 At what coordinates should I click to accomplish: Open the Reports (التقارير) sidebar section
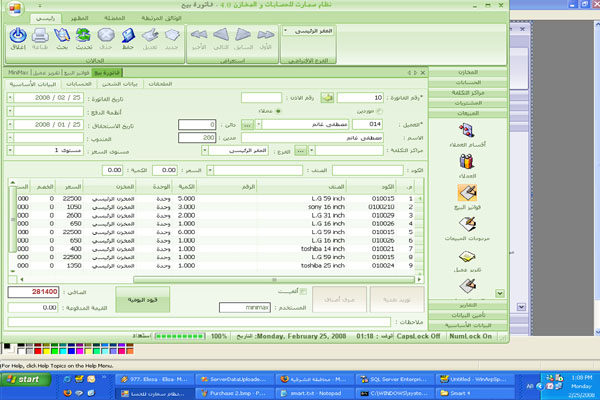[468, 305]
